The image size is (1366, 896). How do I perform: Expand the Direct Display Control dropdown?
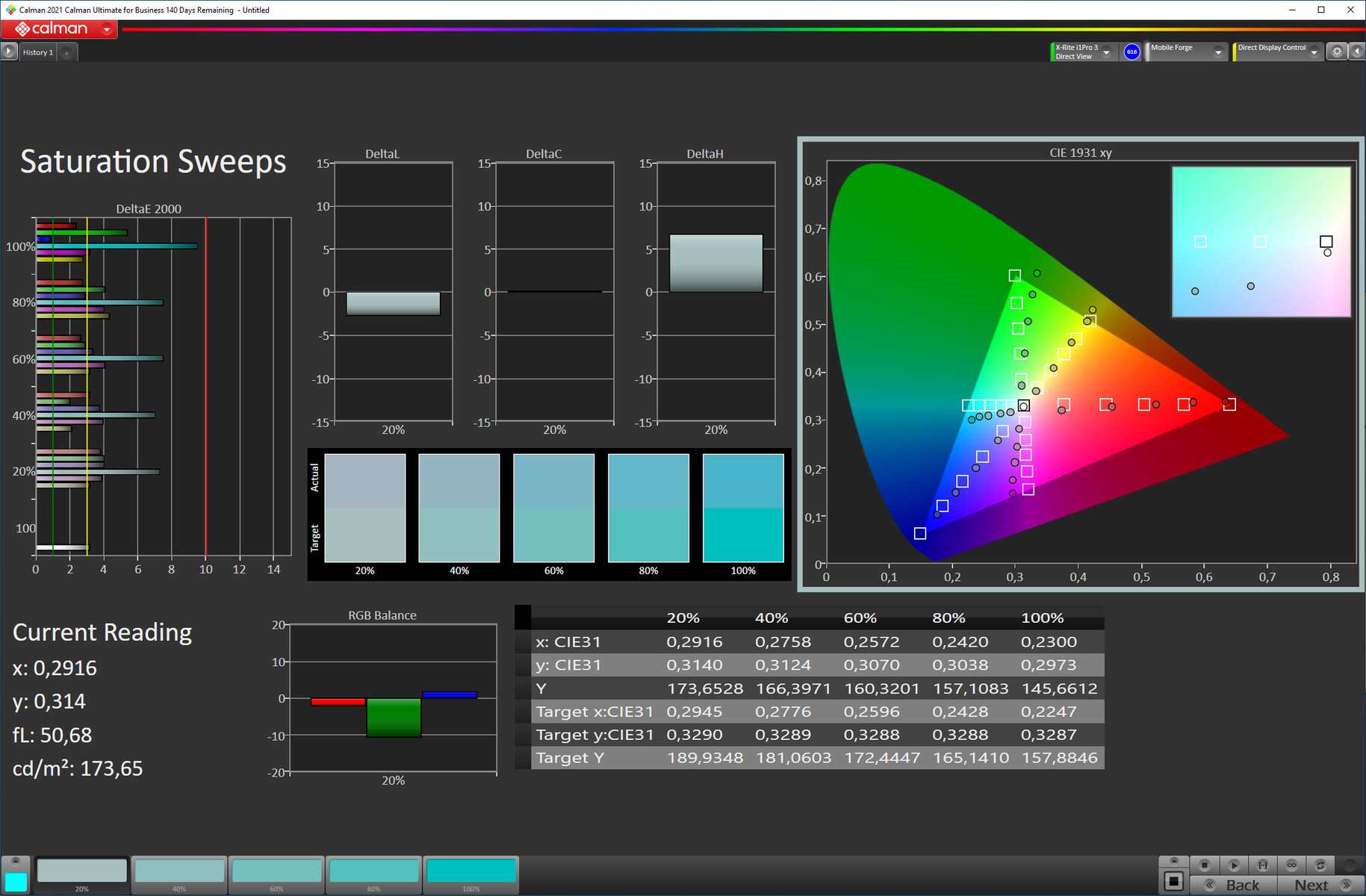coord(1314,52)
